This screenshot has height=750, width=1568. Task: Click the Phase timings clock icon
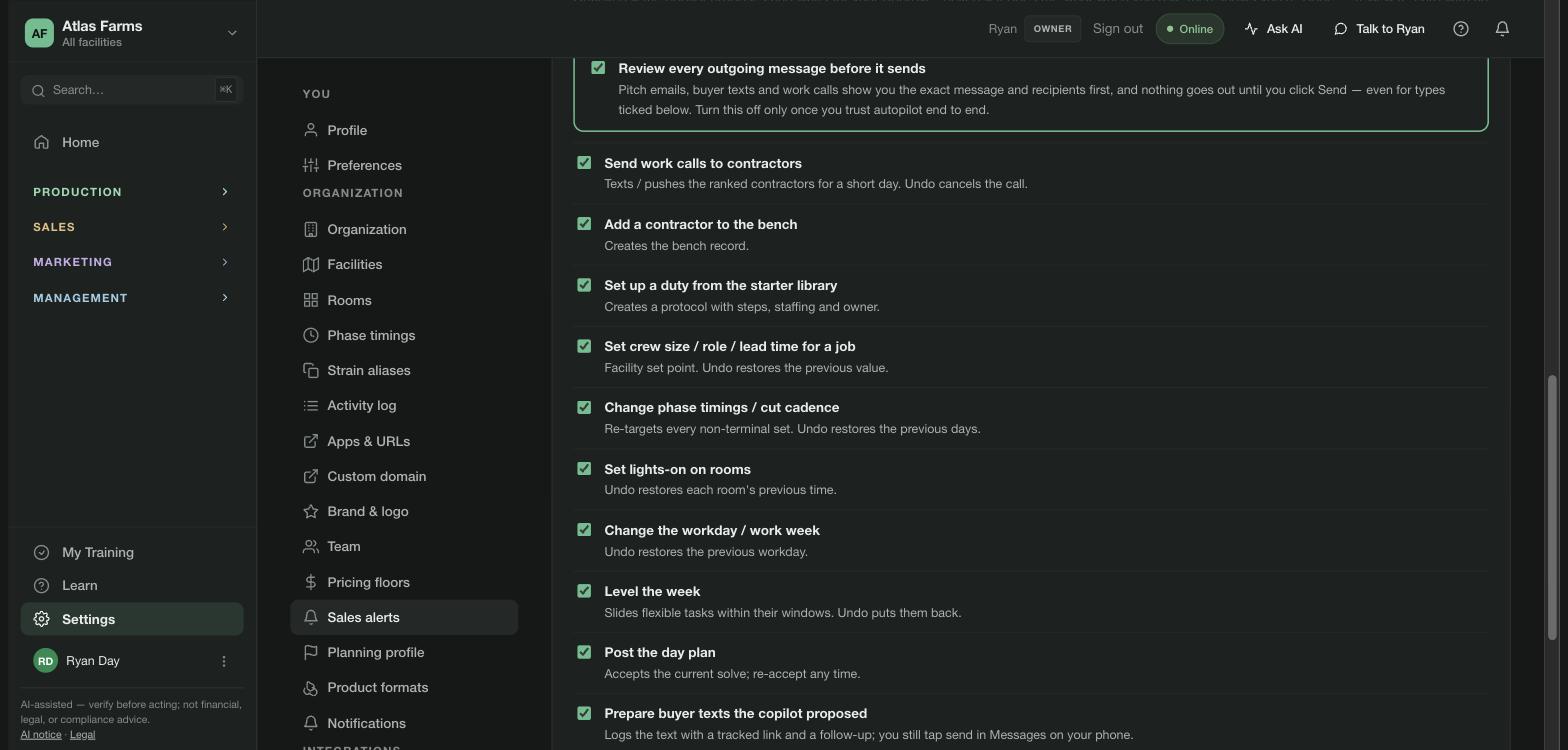[311, 335]
